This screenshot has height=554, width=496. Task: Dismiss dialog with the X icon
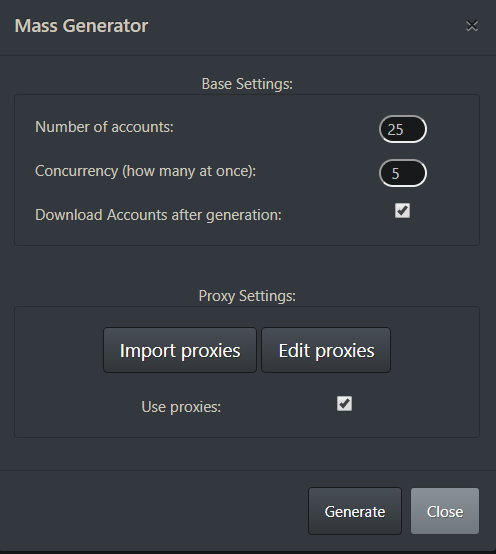(x=472, y=26)
